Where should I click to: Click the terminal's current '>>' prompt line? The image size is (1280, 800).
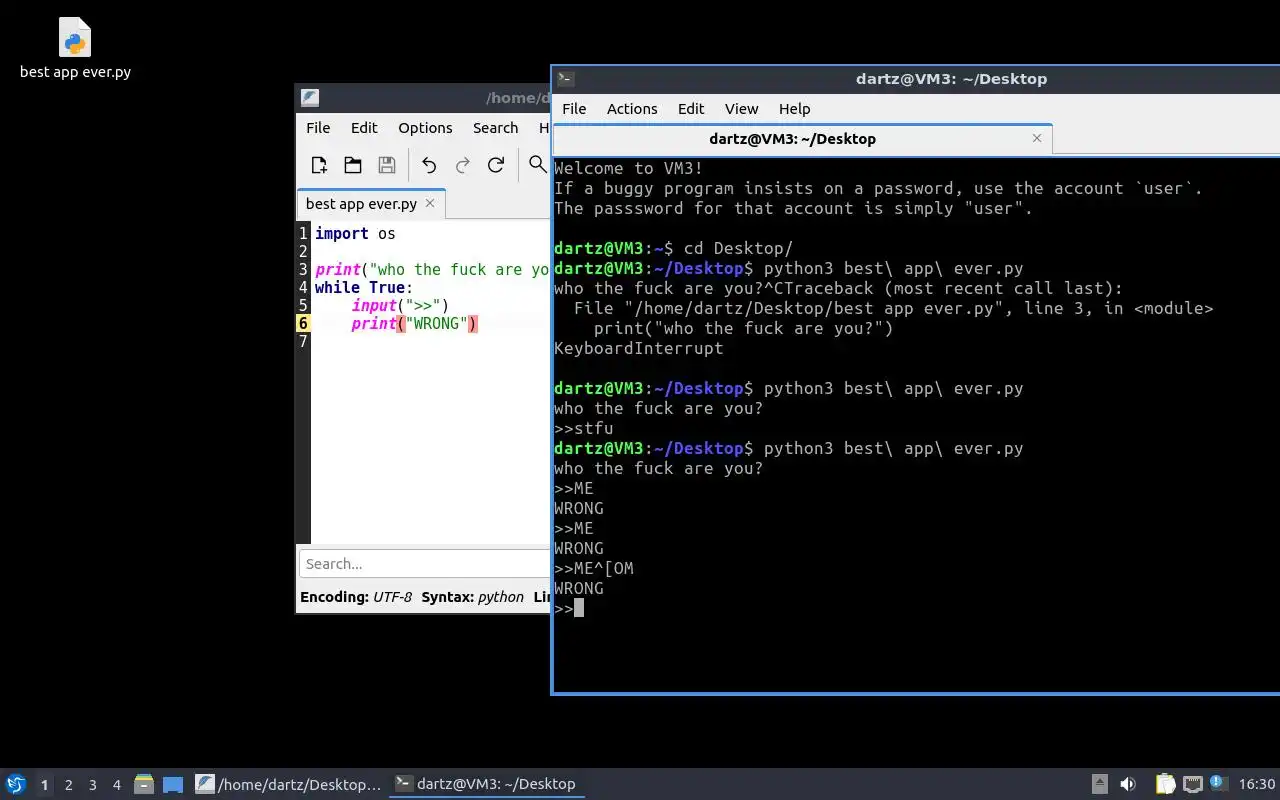569,608
